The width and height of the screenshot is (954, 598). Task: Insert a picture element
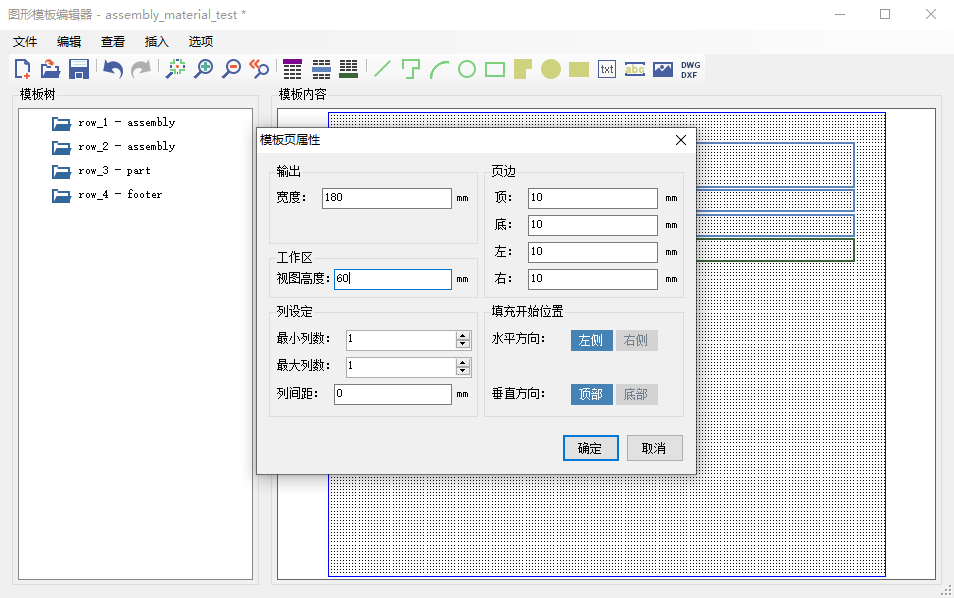[663, 69]
